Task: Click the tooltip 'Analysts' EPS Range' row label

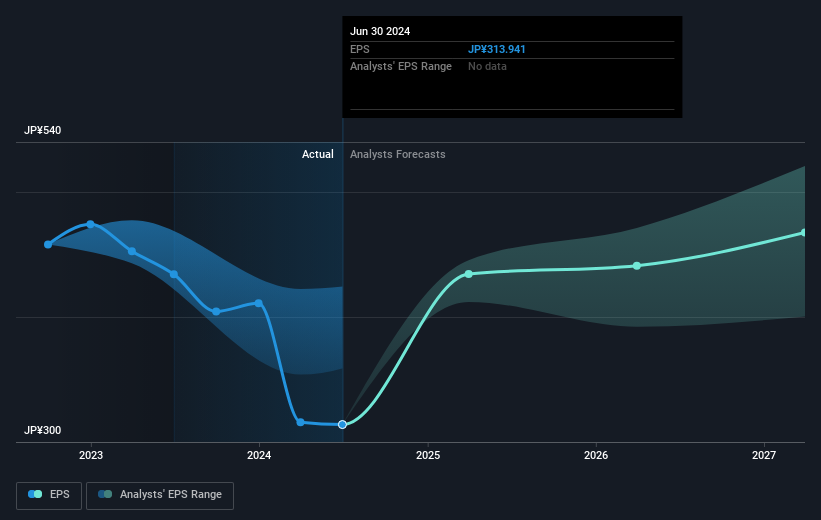Action: (x=401, y=67)
